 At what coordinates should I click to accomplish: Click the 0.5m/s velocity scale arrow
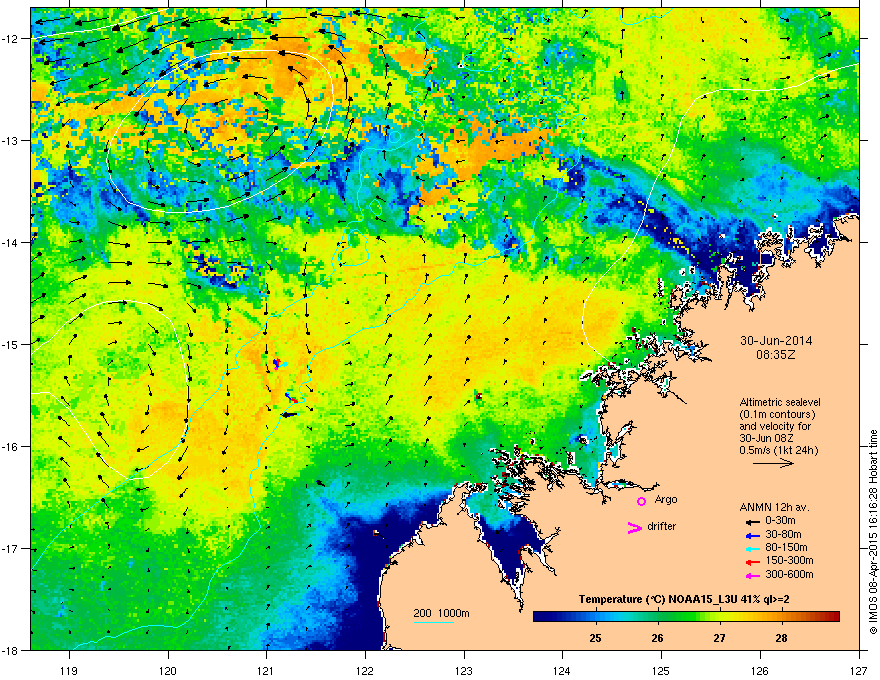pyautogui.click(x=773, y=463)
